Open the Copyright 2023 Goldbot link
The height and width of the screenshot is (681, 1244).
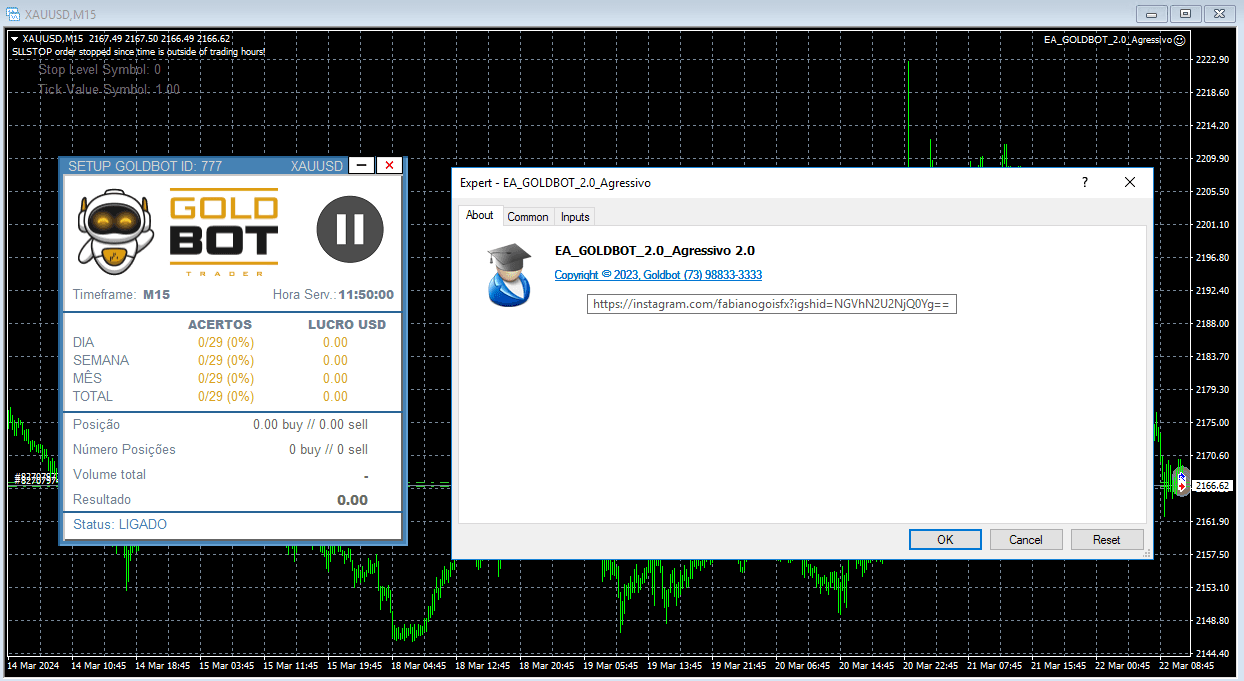(x=658, y=275)
